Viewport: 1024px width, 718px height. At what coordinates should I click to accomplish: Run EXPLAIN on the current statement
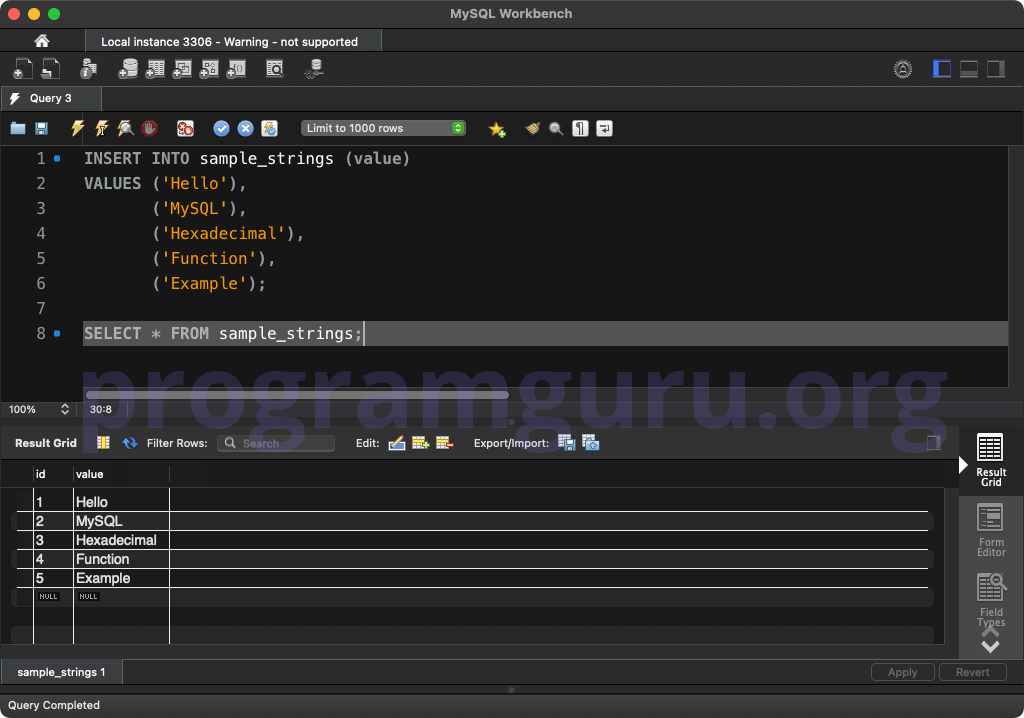tap(125, 128)
